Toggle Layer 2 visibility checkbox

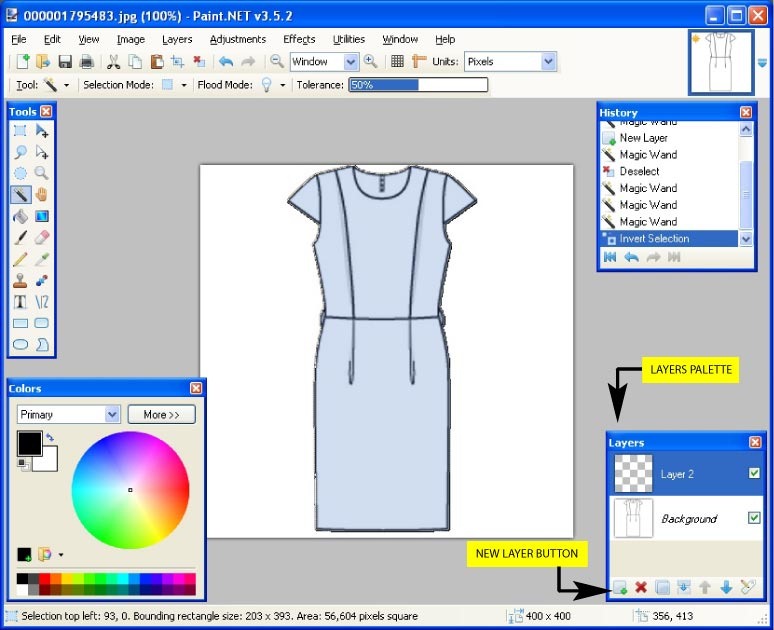pyautogui.click(x=754, y=473)
